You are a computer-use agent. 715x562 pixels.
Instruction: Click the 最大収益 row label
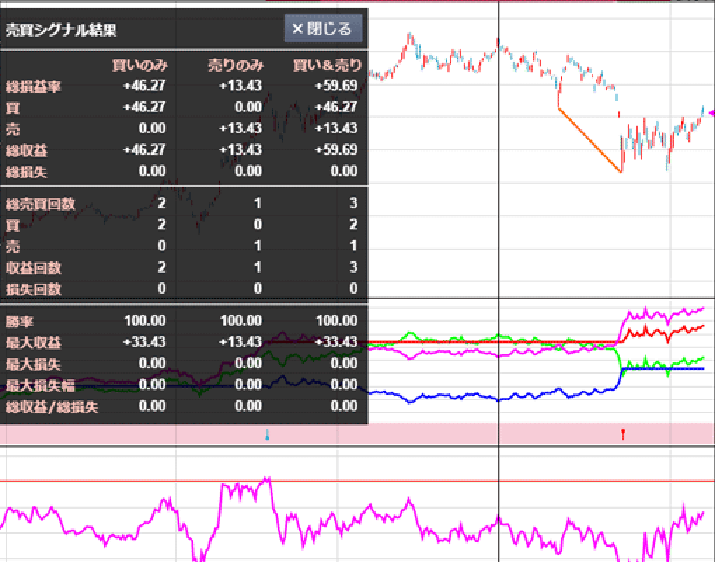coord(34,342)
